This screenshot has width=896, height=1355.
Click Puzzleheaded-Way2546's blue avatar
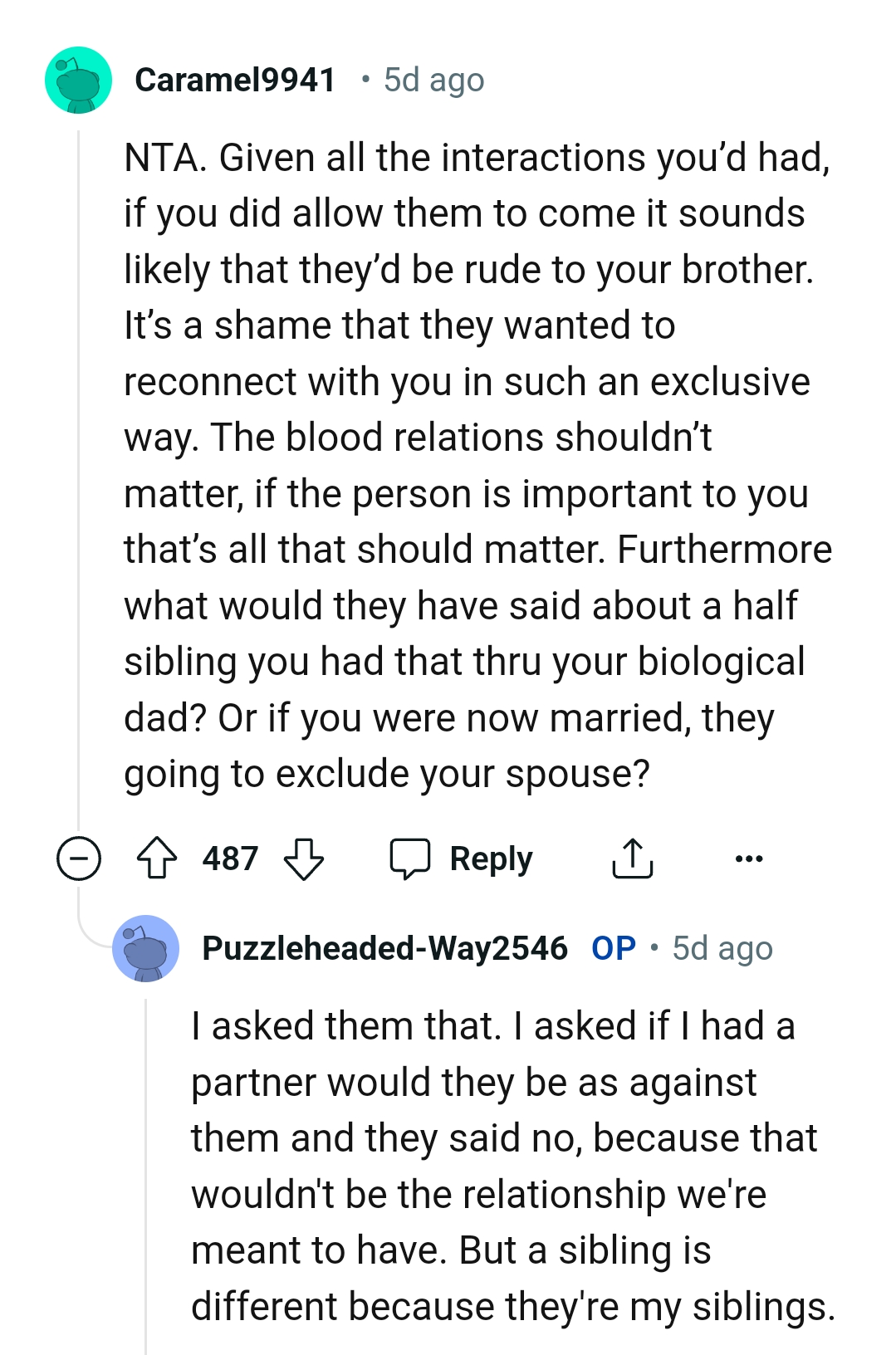pos(145,947)
